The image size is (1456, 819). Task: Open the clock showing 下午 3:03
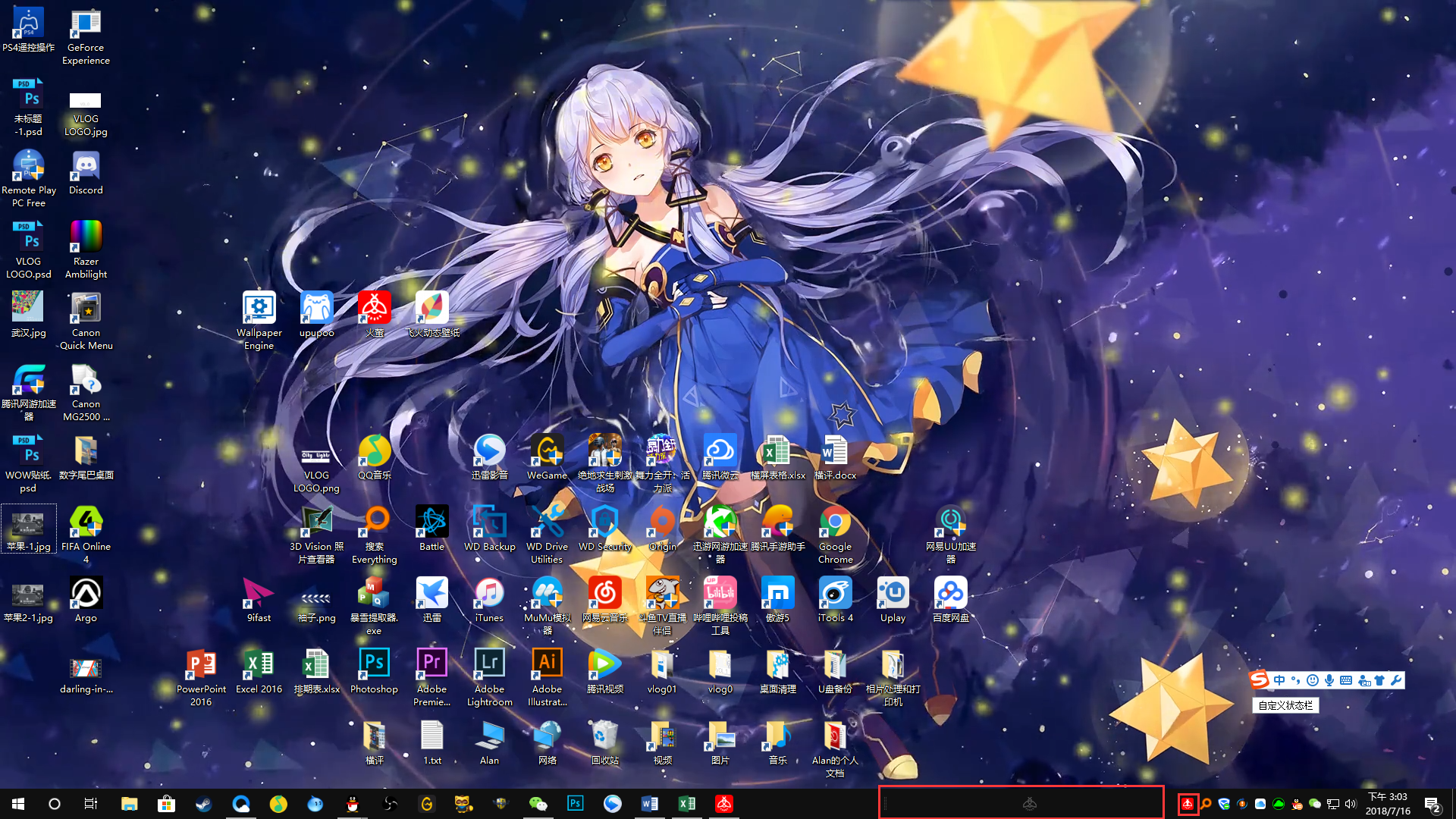pos(1388,804)
